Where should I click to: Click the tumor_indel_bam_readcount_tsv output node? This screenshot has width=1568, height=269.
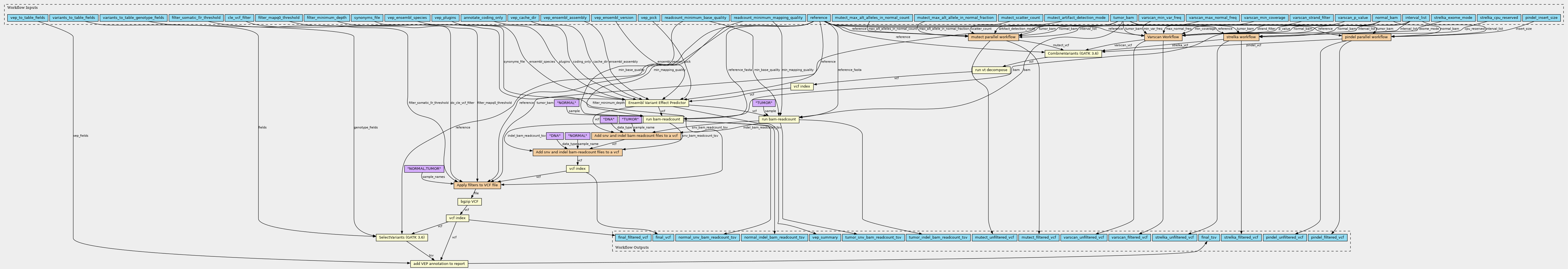point(938,237)
